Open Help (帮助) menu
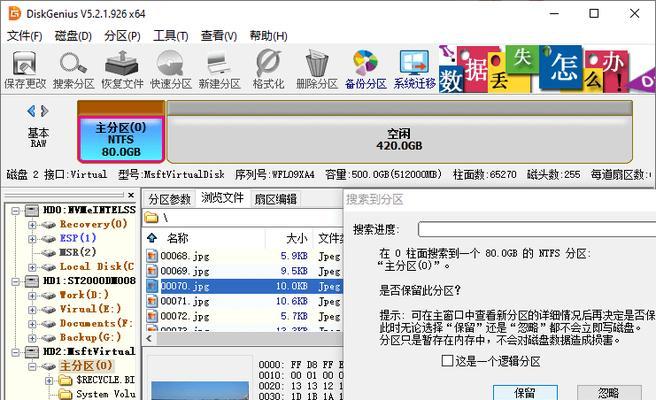Screen dimensions: 656x400 (268, 36)
